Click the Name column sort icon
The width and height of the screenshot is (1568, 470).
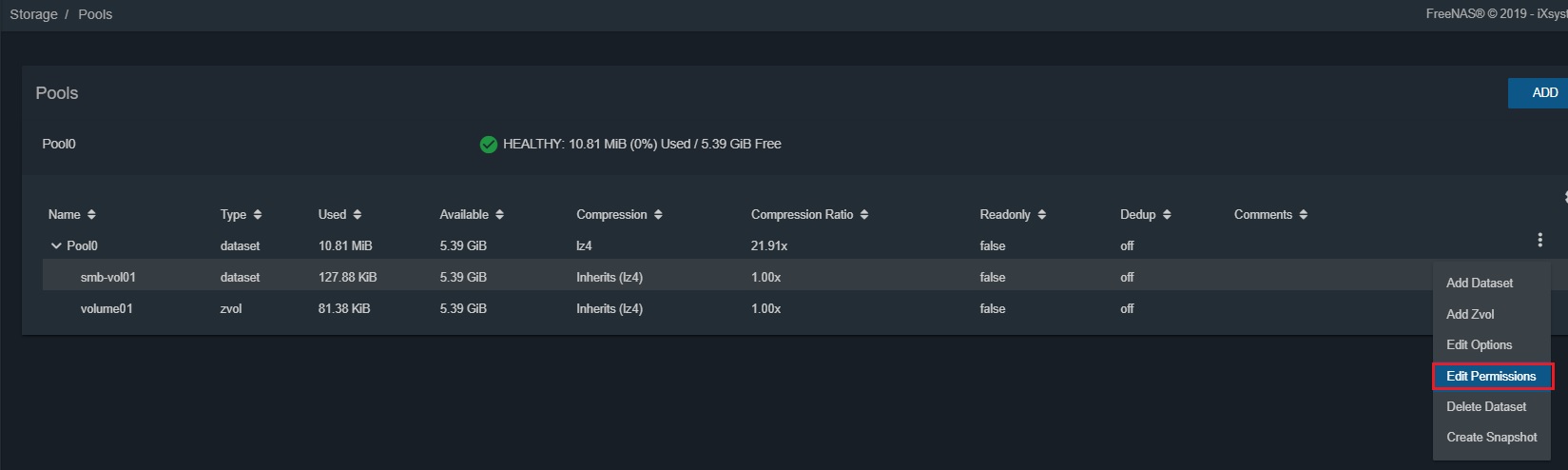(91, 215)
